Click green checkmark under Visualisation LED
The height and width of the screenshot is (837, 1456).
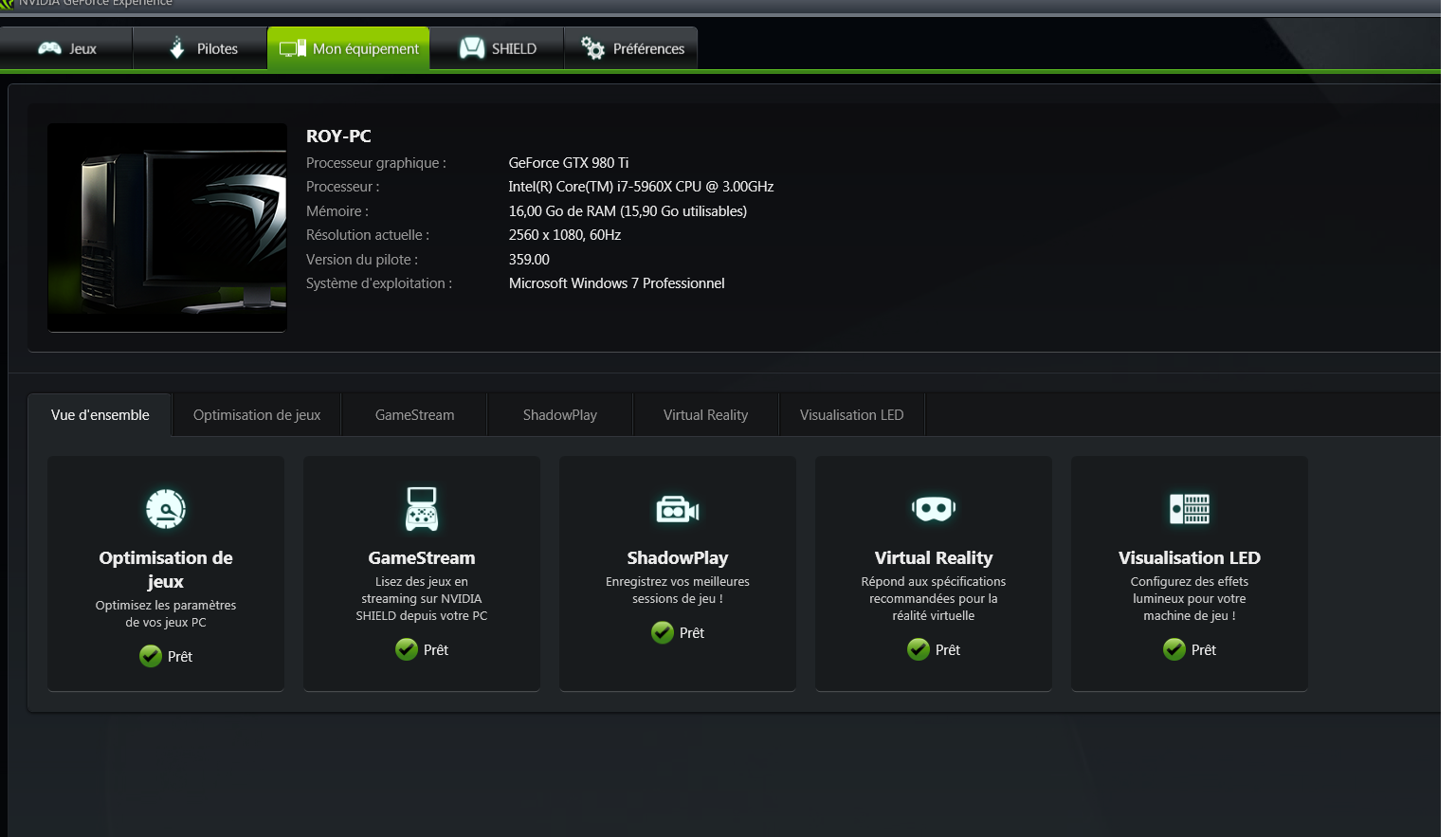click(1174, 649)
